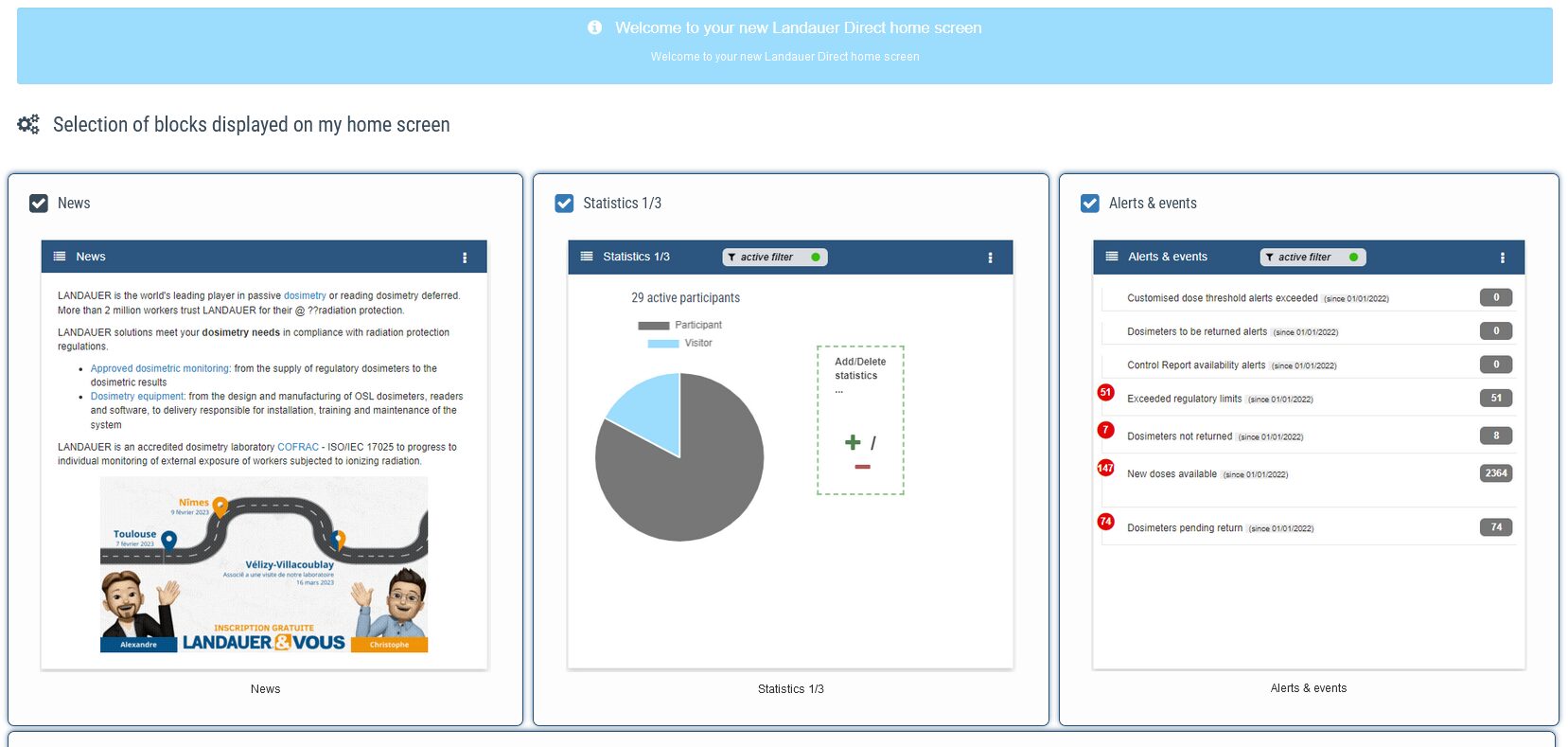Select Dosimeters not returned row

coord(1308,436)
